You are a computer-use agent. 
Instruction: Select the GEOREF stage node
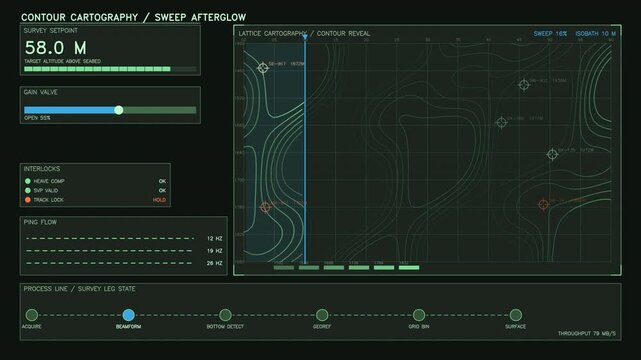click(322, 315)
